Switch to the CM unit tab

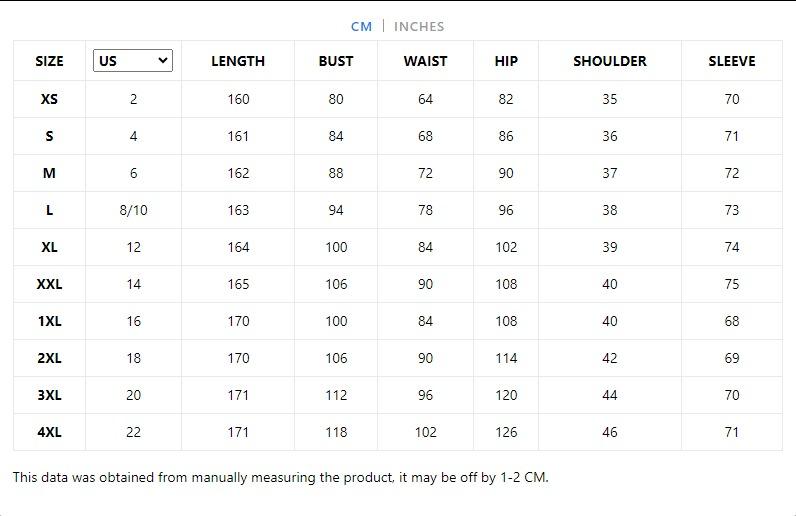pos(361,27)
